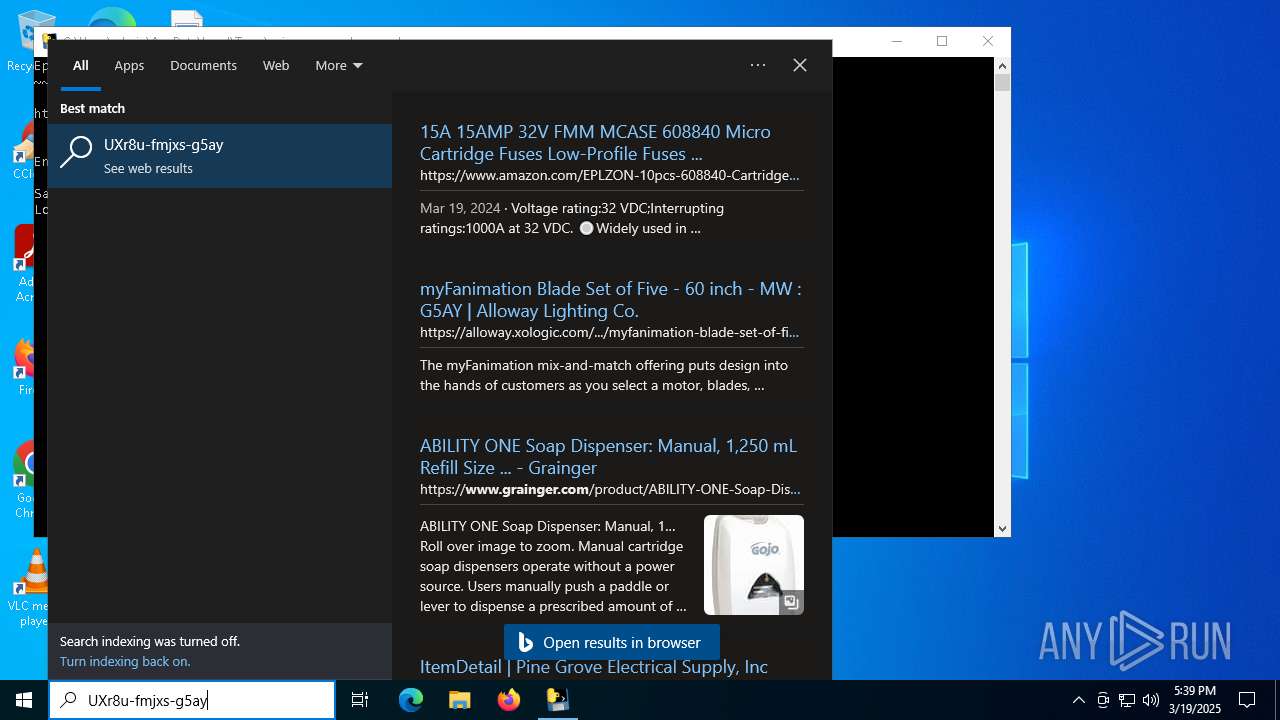The height and width of the screenshot is (720, 1280).
Task: Click the 'Best match' heading text
Action: (92, 108)
